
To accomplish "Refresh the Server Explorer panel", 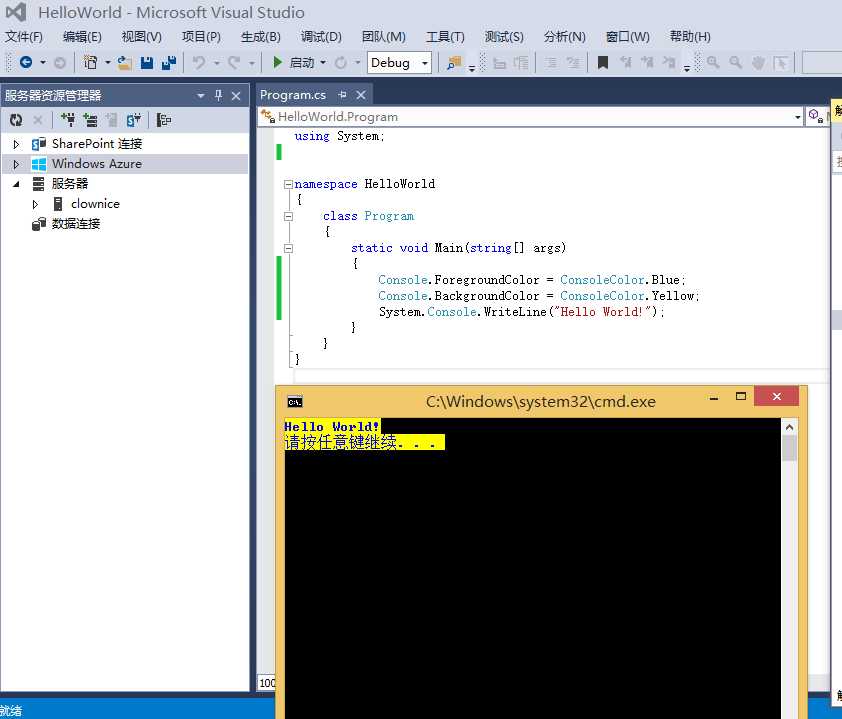I will pyautogui.click(x=16, y=120).
